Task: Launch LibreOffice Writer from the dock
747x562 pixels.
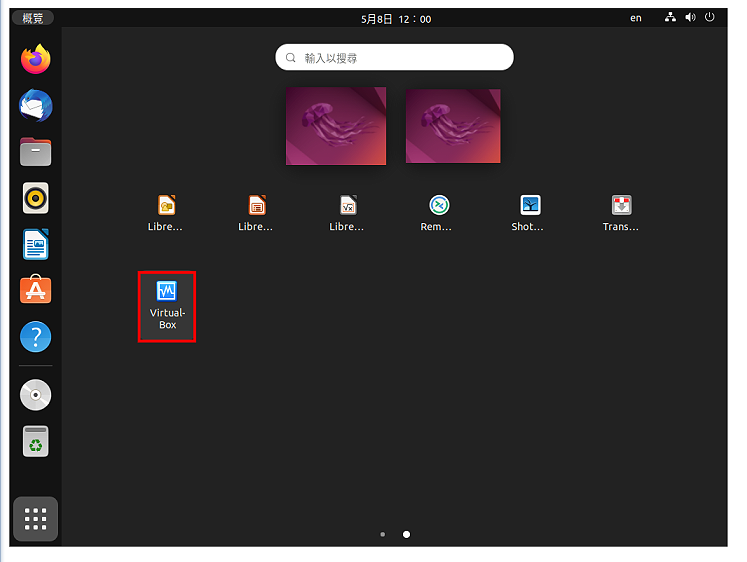Action: (x=36, y=244)
